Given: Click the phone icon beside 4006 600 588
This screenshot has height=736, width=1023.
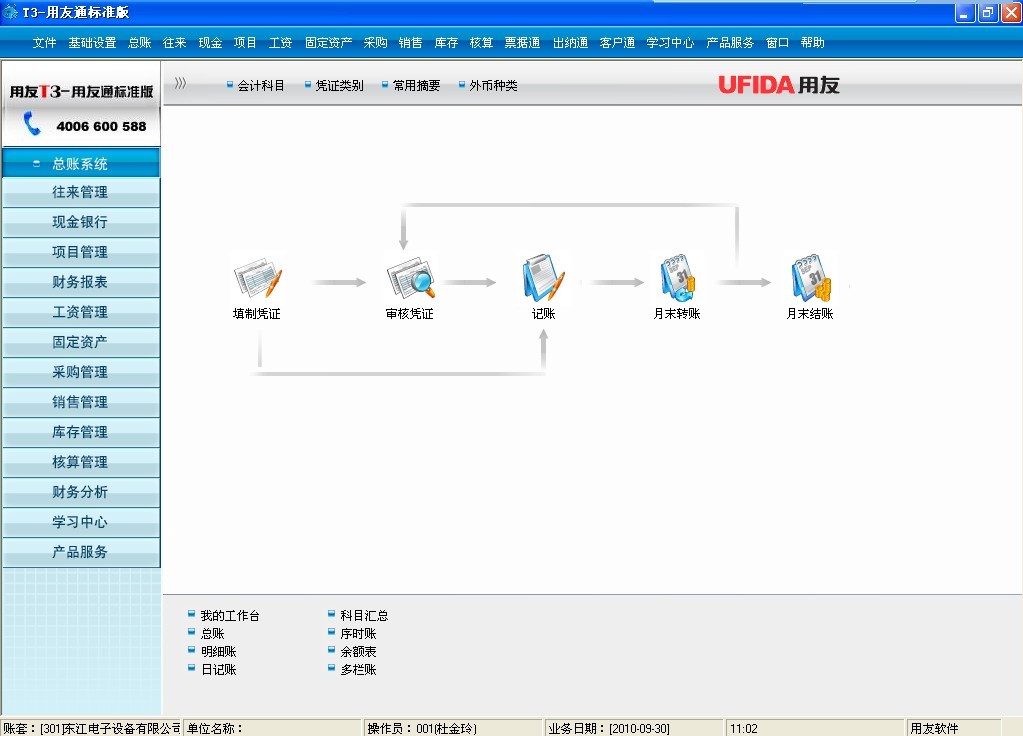Looking at the screenshot, I should (x=31, y=123).
